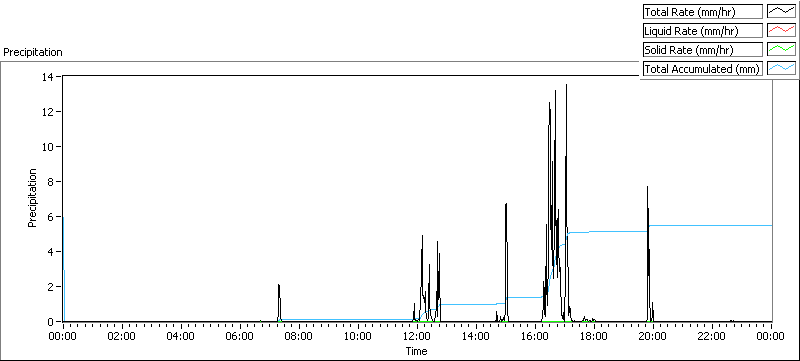
Task: Click the 10:00 time axis label
Action: coord(358,336)
